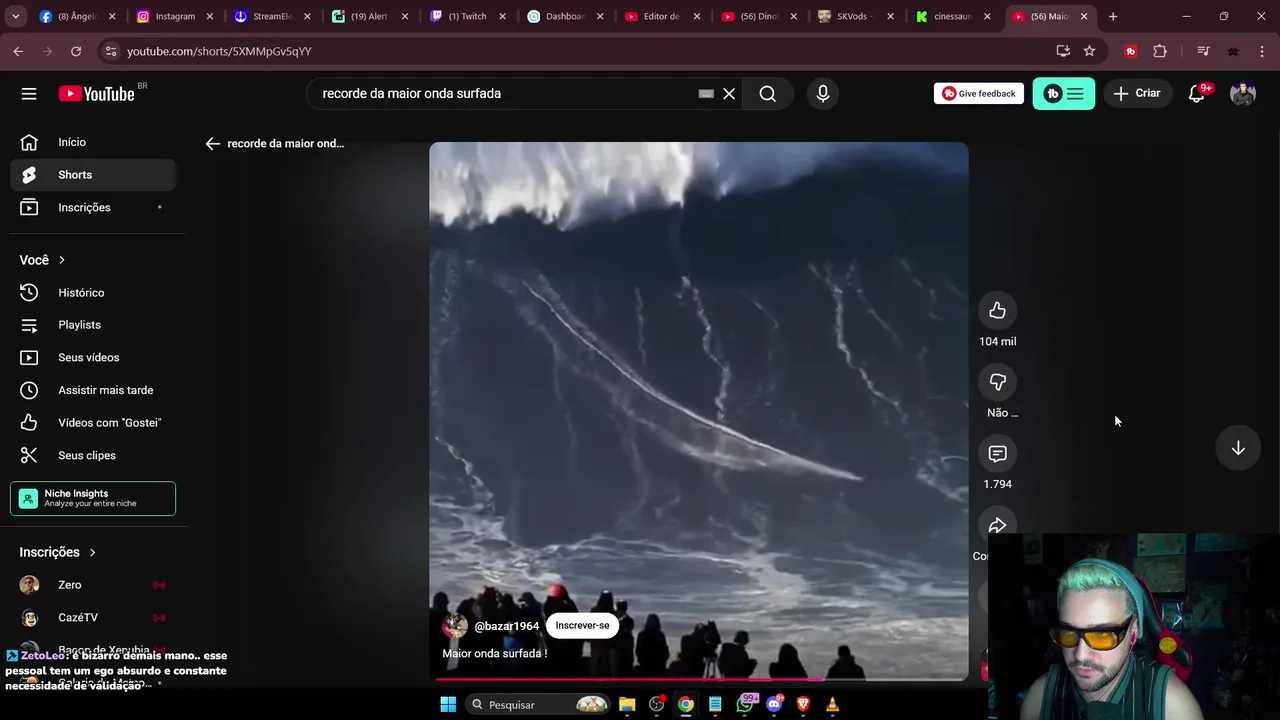Dislike the short video
1280x720 pixels.
point(997,382)
